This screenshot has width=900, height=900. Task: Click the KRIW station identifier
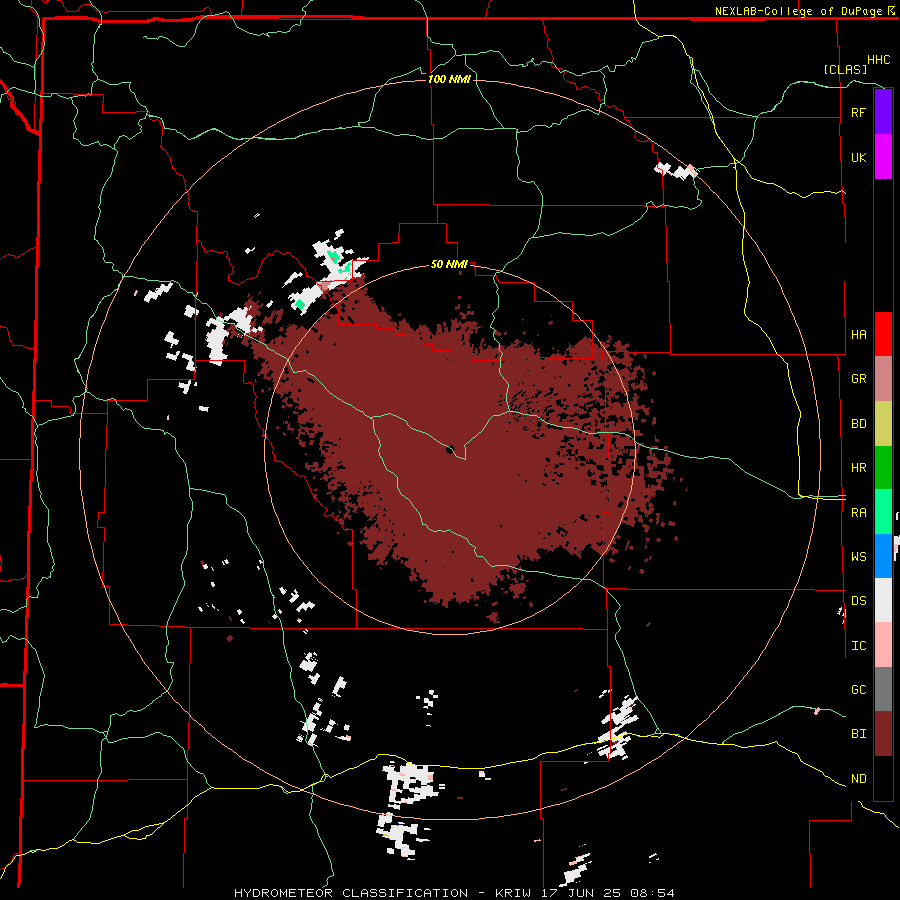[513, 893]
